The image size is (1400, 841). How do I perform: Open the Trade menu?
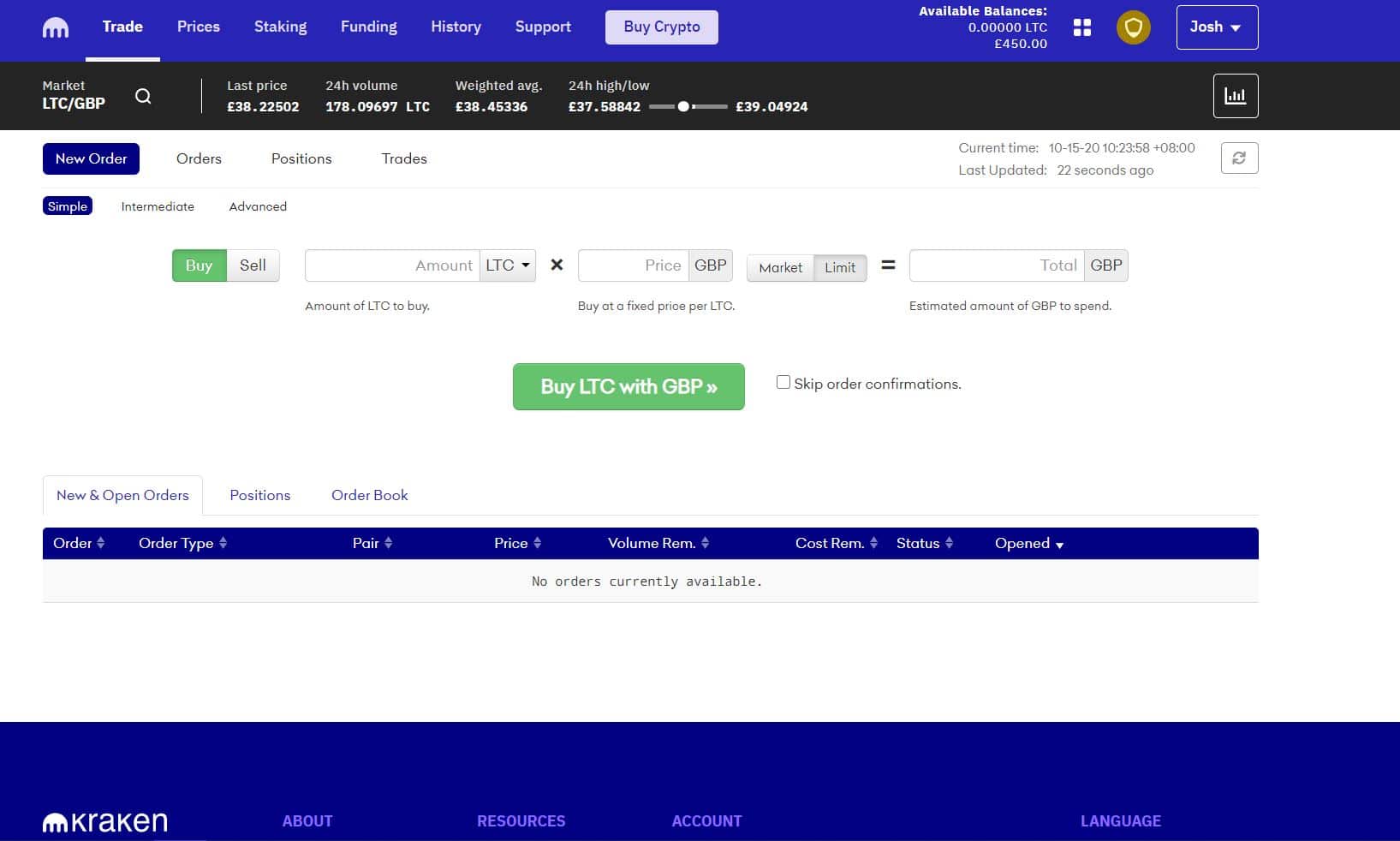[x=122, y=27]
